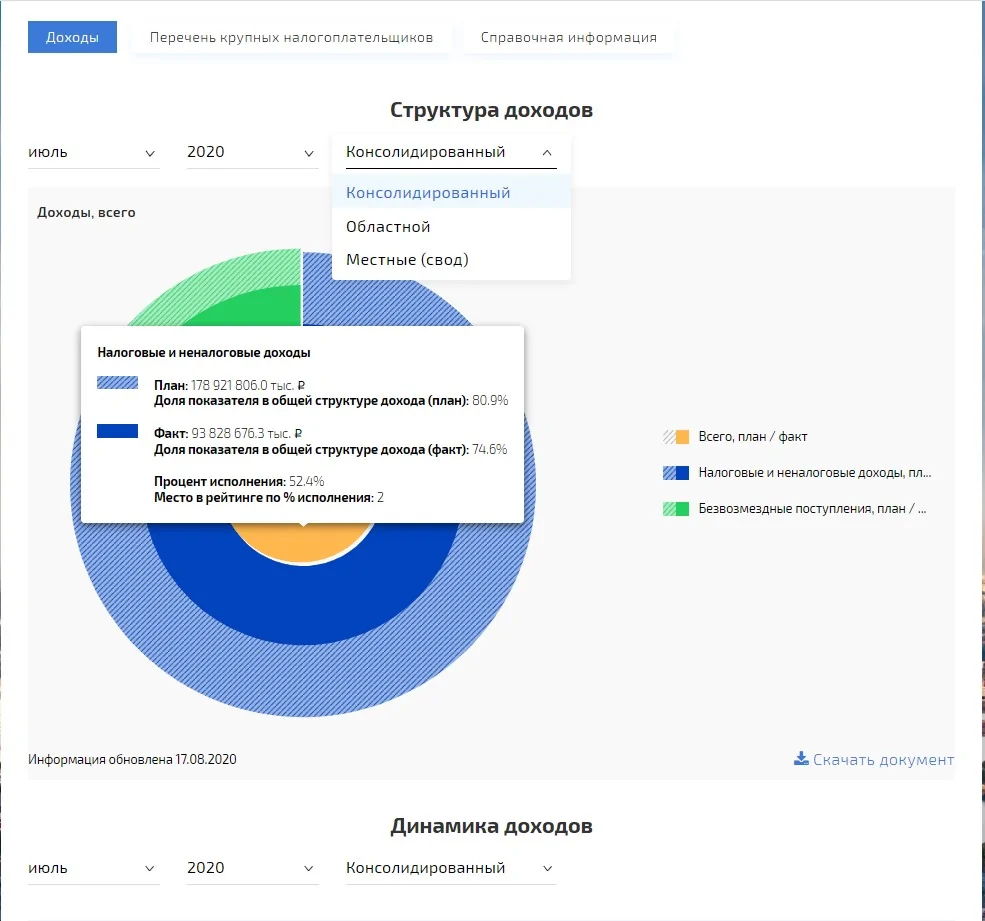Switch to Перечень крупных налогоплательщиков tab
Viewport: 985px width, 921px height.
point(291,37)
